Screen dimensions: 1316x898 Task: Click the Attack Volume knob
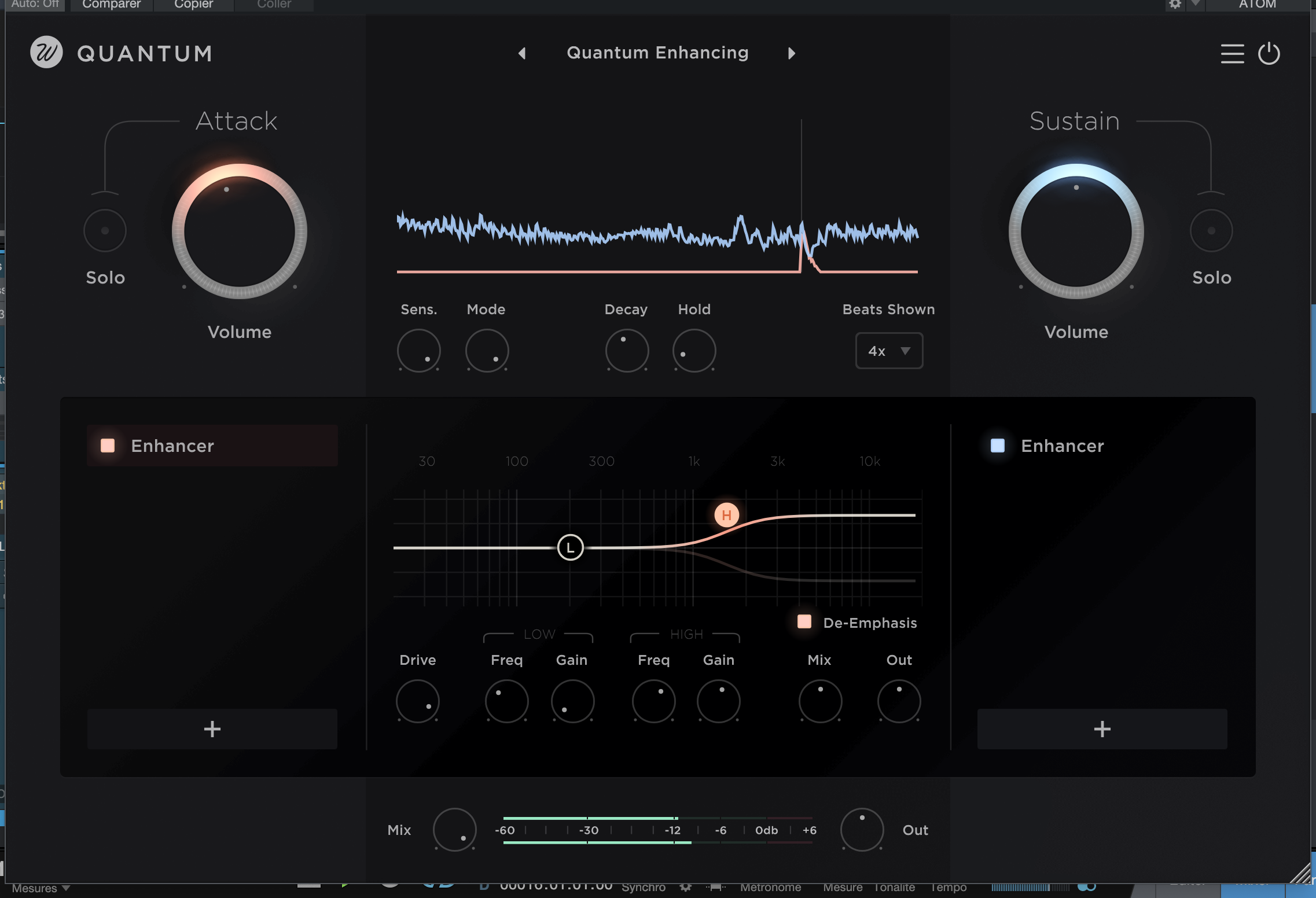tap(239, 231)
